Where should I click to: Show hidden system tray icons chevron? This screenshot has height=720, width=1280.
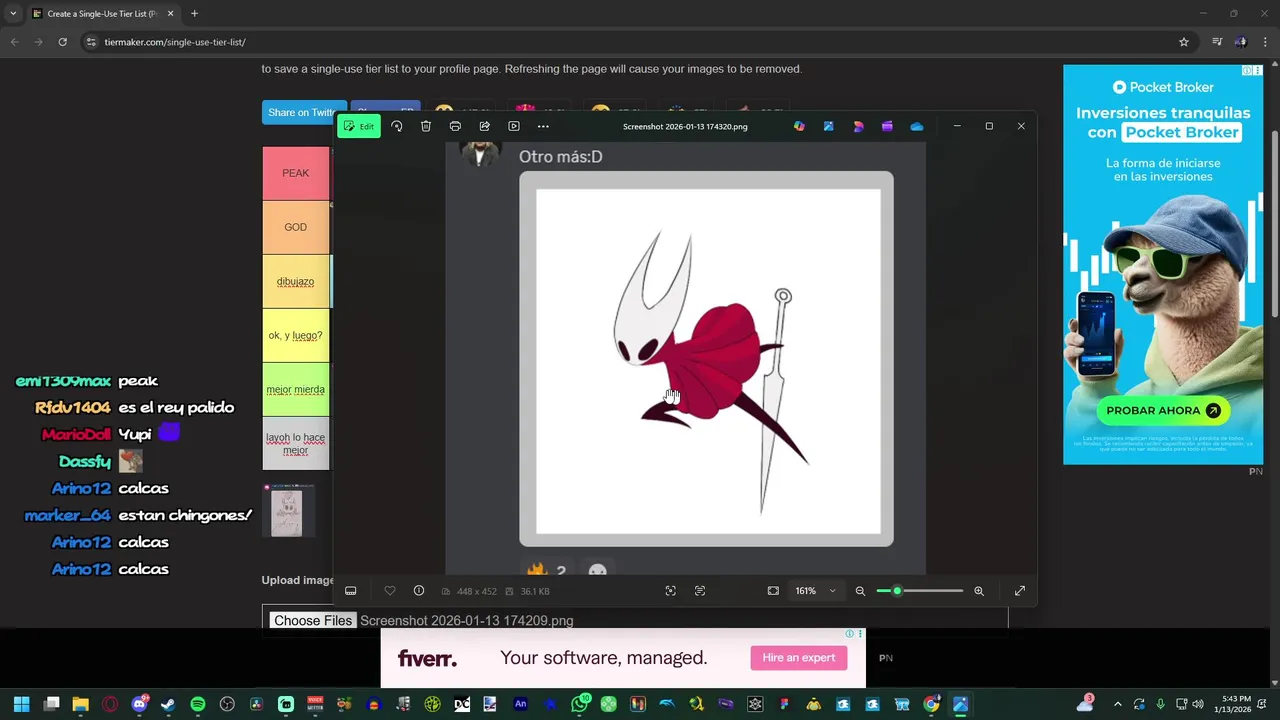coord(1118,705)
